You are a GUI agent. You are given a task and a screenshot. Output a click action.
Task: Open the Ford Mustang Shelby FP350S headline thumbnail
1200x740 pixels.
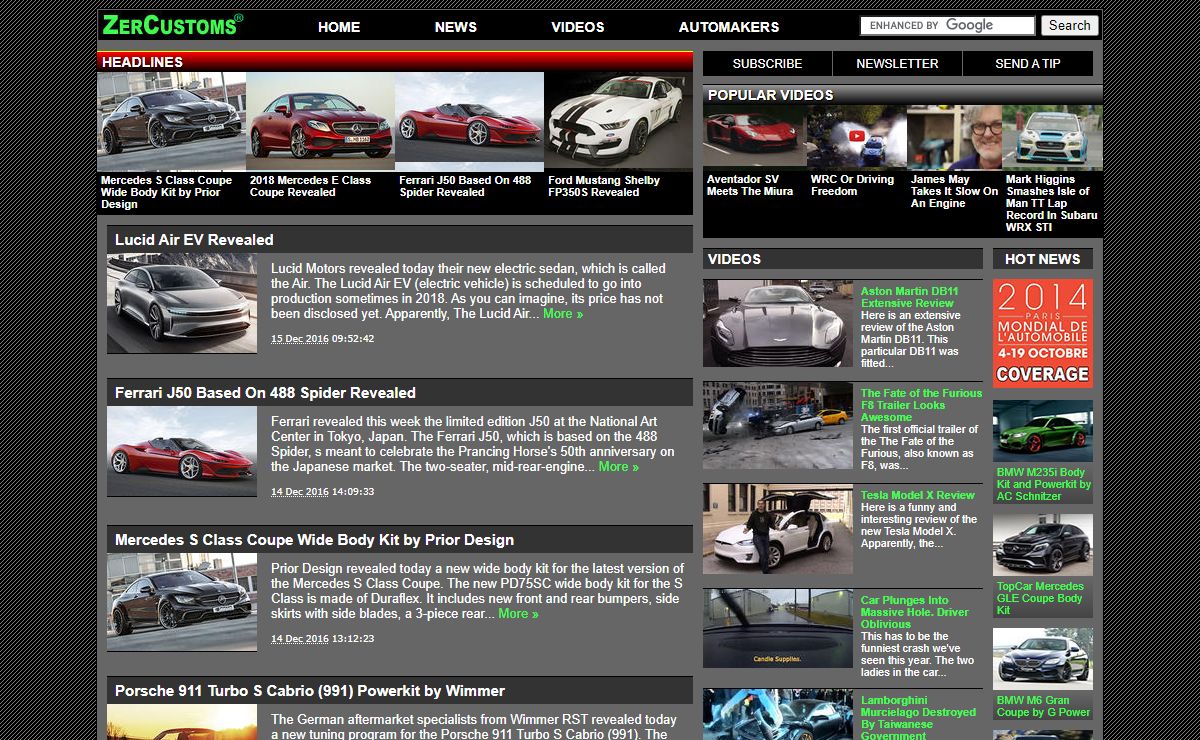pos(618,122)
